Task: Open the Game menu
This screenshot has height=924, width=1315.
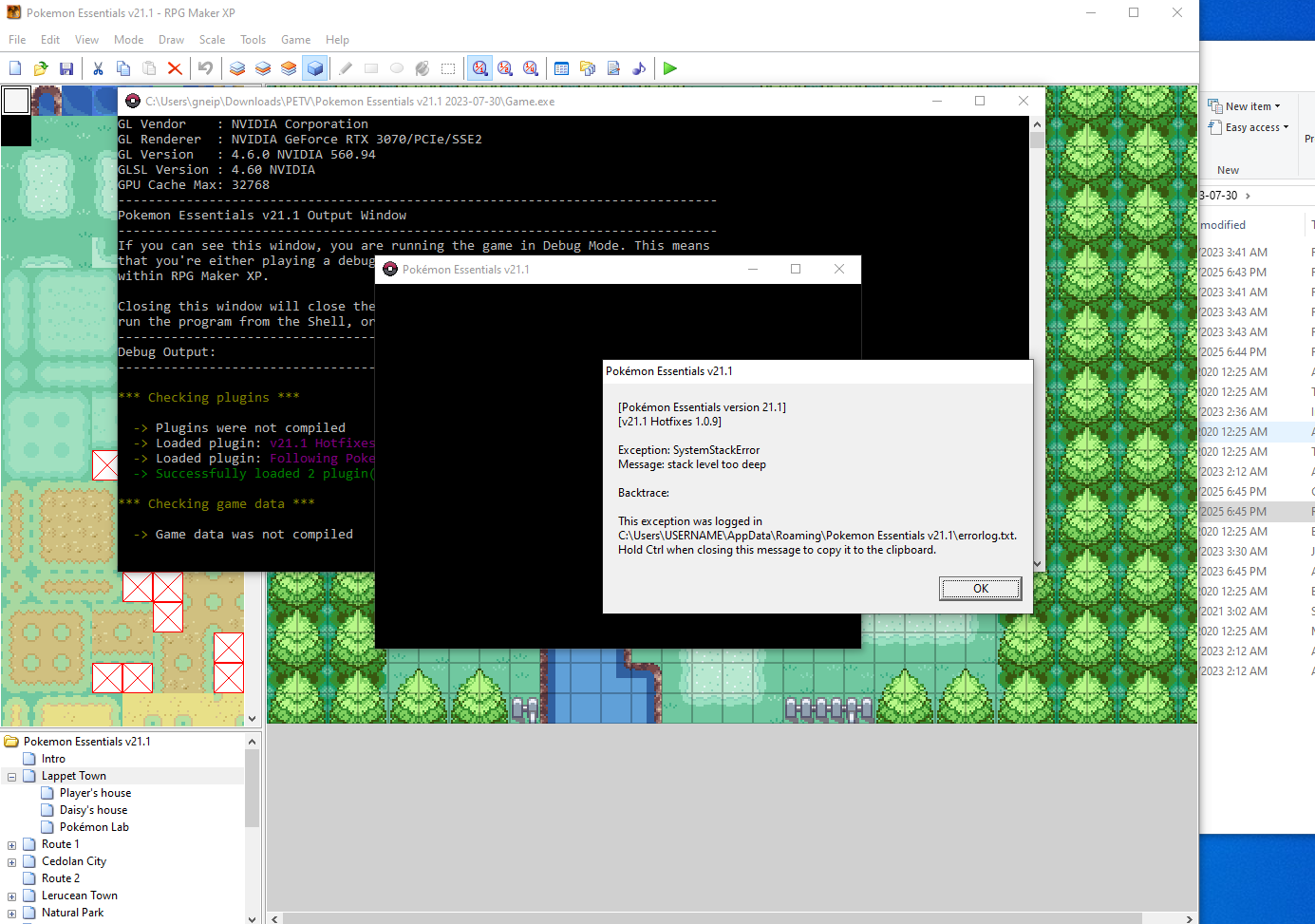Action: point(295,40)
